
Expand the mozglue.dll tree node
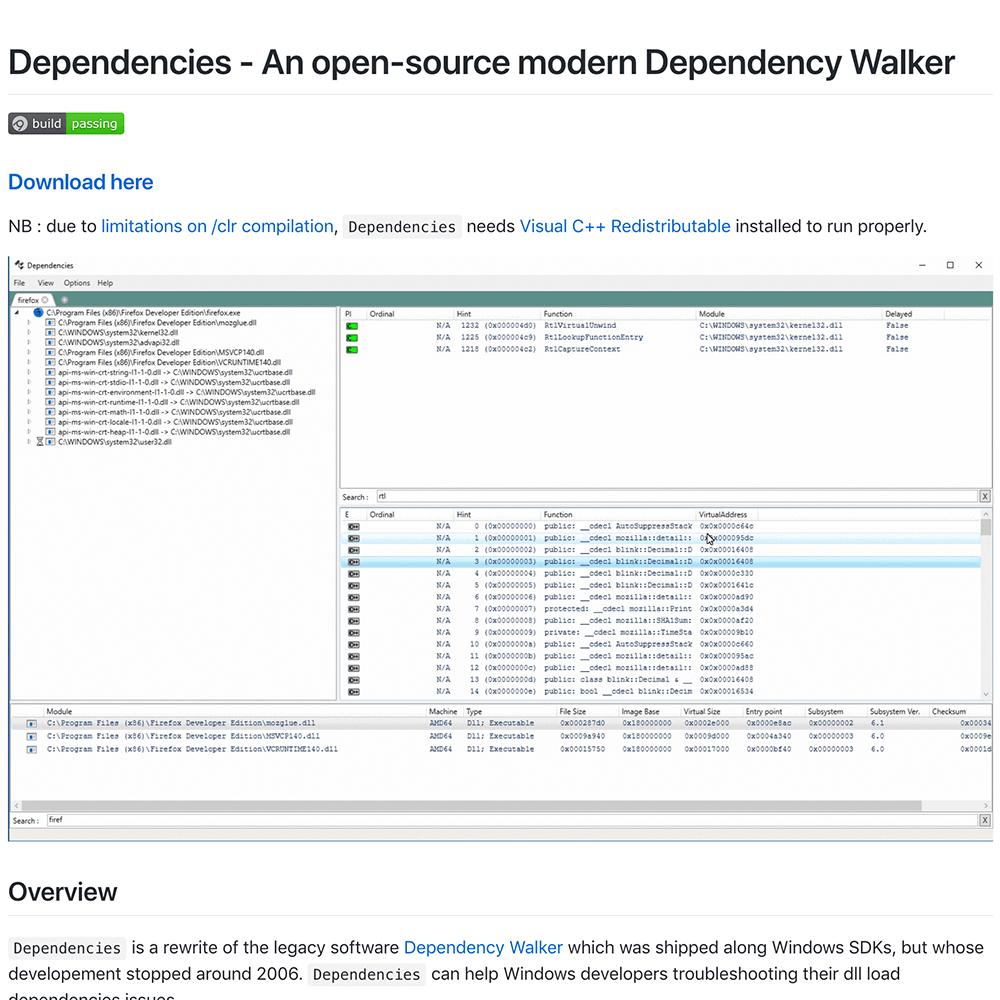tap(29, 323)
